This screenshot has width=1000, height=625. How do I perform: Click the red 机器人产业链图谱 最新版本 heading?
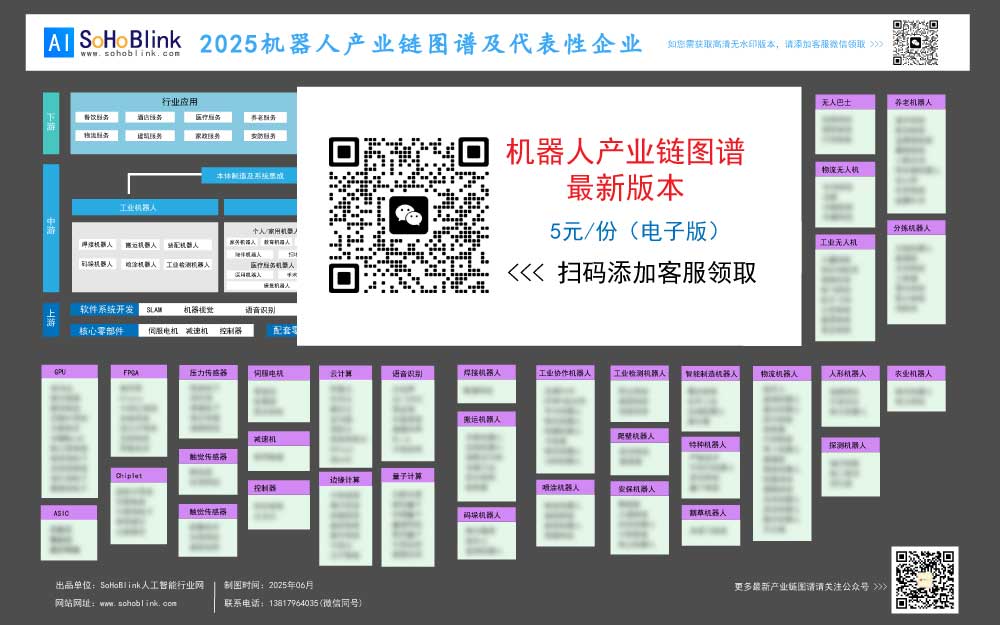[625, 170]
